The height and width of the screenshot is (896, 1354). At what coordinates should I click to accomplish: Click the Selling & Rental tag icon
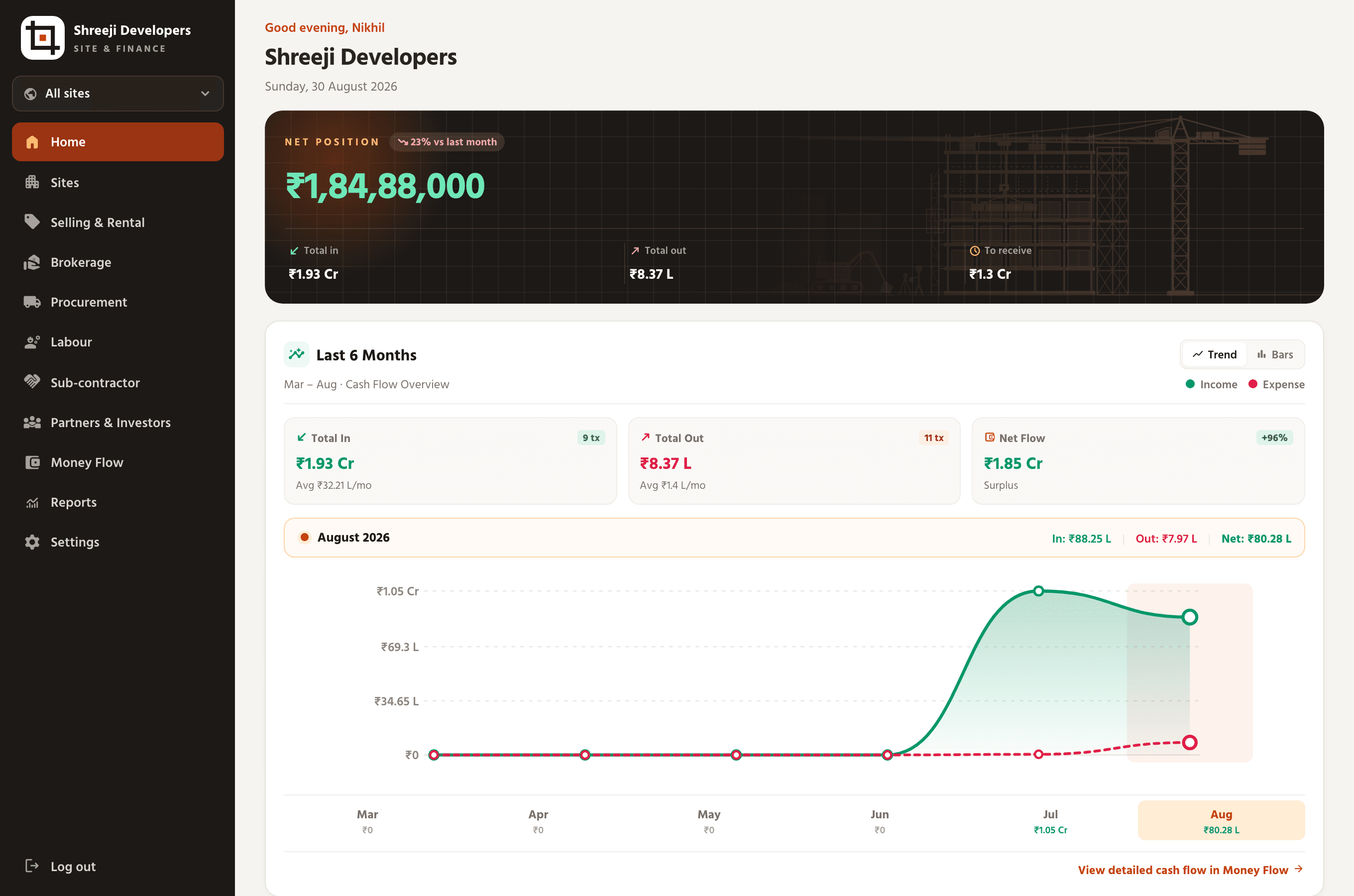(32, 222)
